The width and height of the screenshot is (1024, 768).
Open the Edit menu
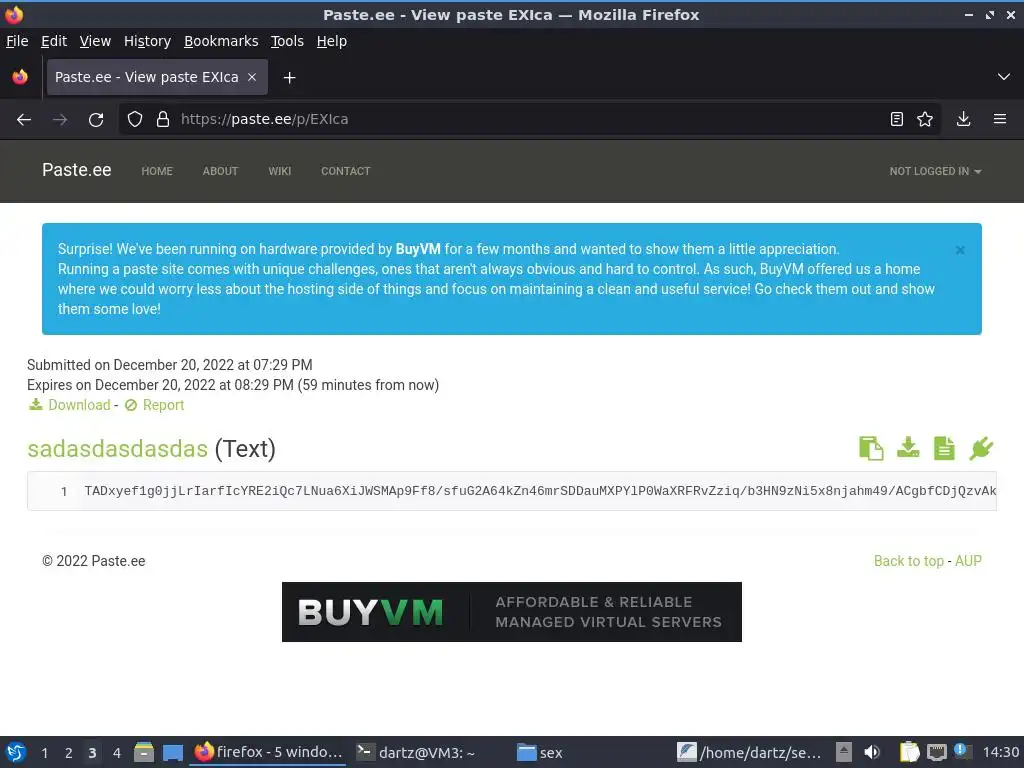[x=54, y=41]
